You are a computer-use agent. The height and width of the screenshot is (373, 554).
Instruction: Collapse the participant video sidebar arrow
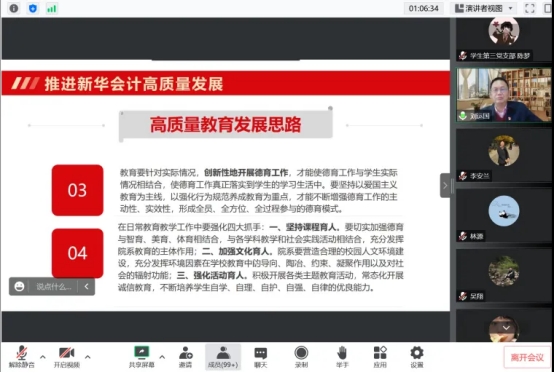click(x=445, y=185)
